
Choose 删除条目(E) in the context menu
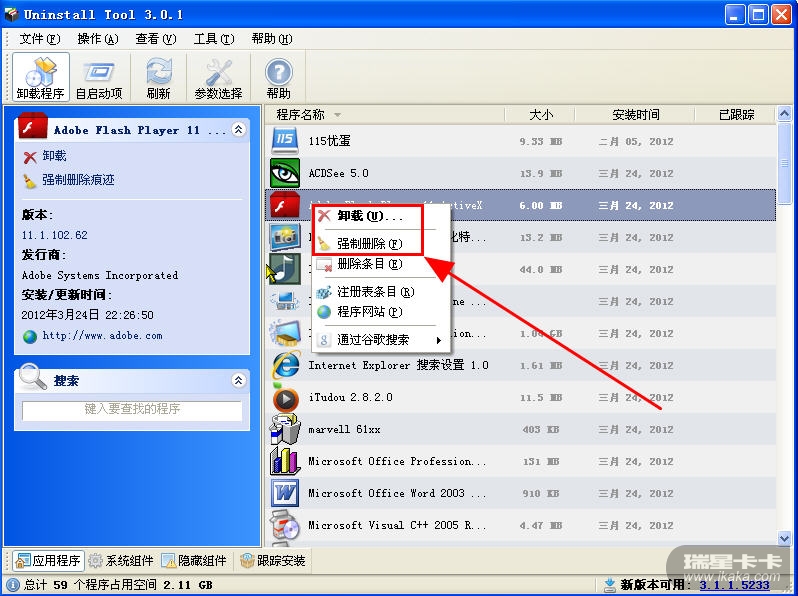pyautogui.click(x=381, y=264)
